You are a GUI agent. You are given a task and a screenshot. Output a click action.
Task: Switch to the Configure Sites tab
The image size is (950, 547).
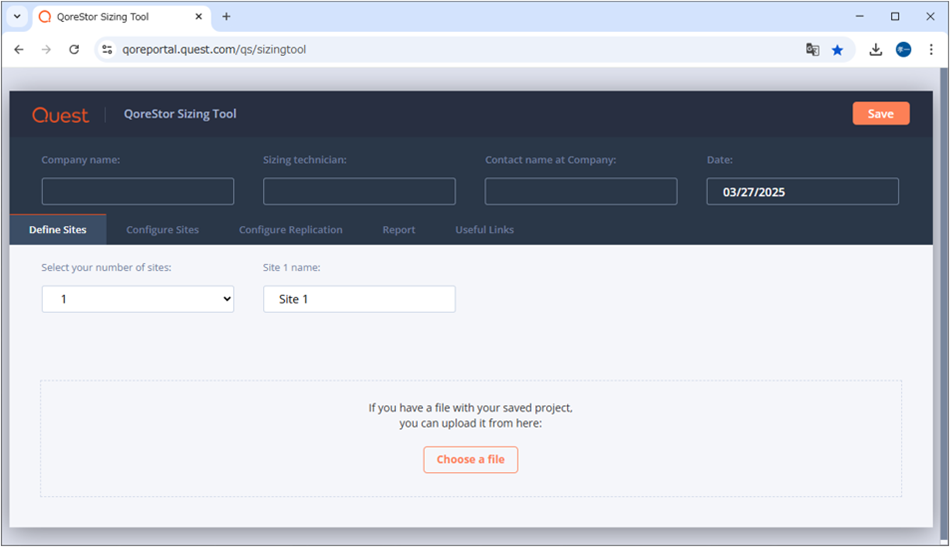(162, 230)
